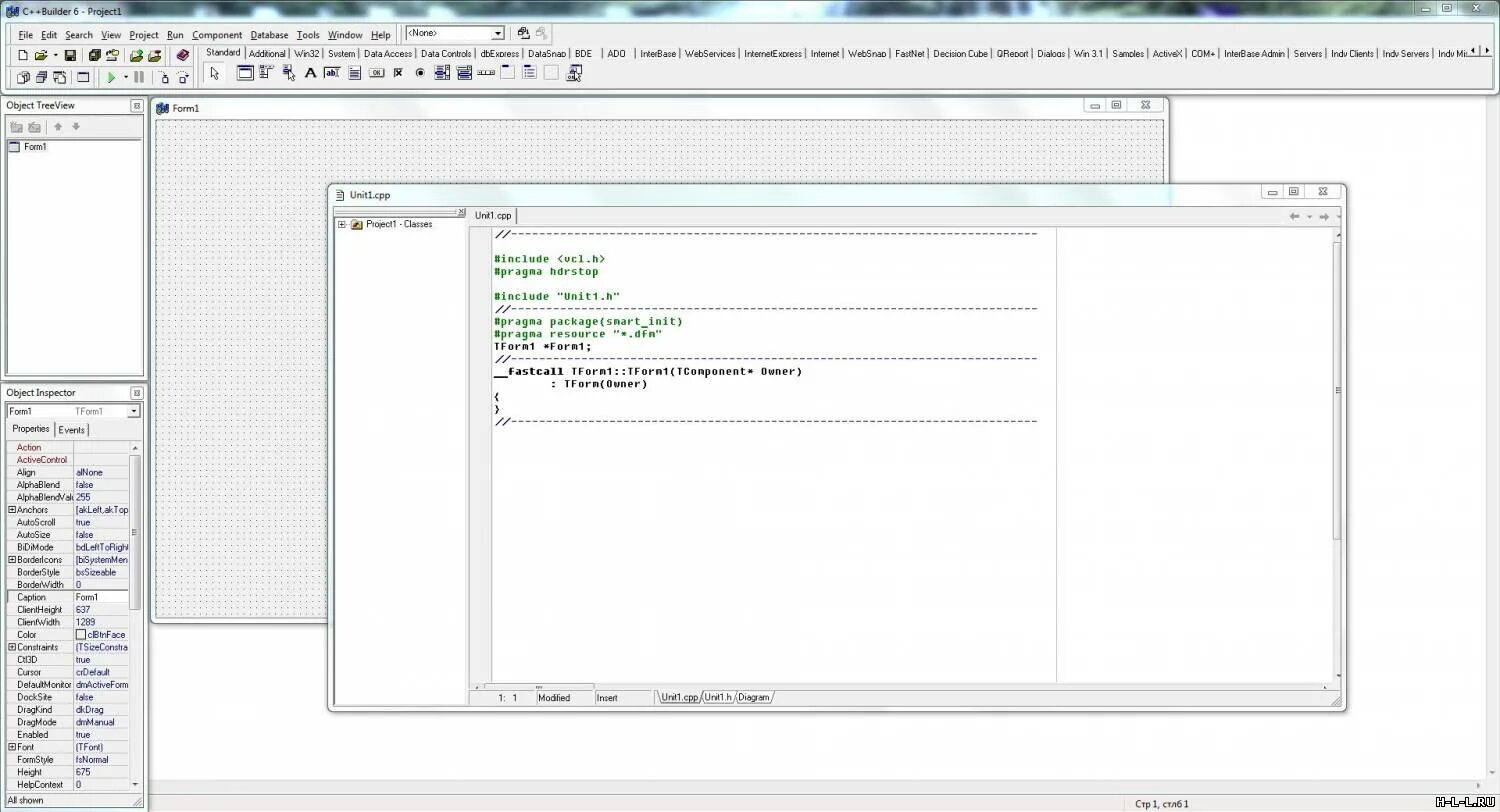Click the clBtnFace color swatch

click(81, 635)
